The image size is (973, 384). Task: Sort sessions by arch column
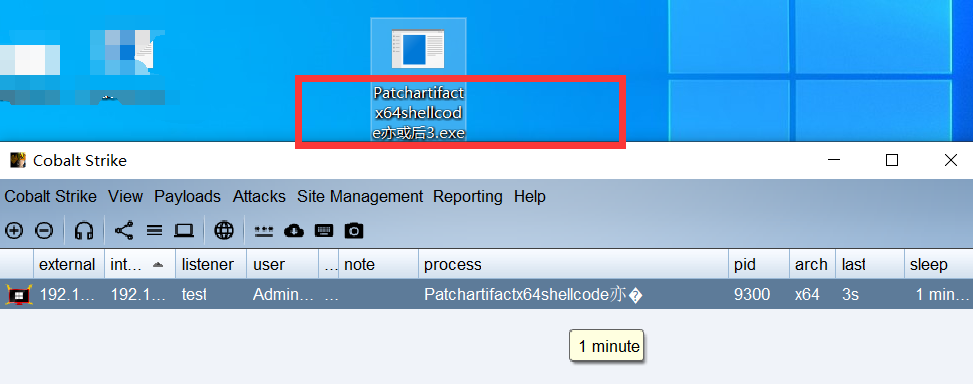point(812,264)
